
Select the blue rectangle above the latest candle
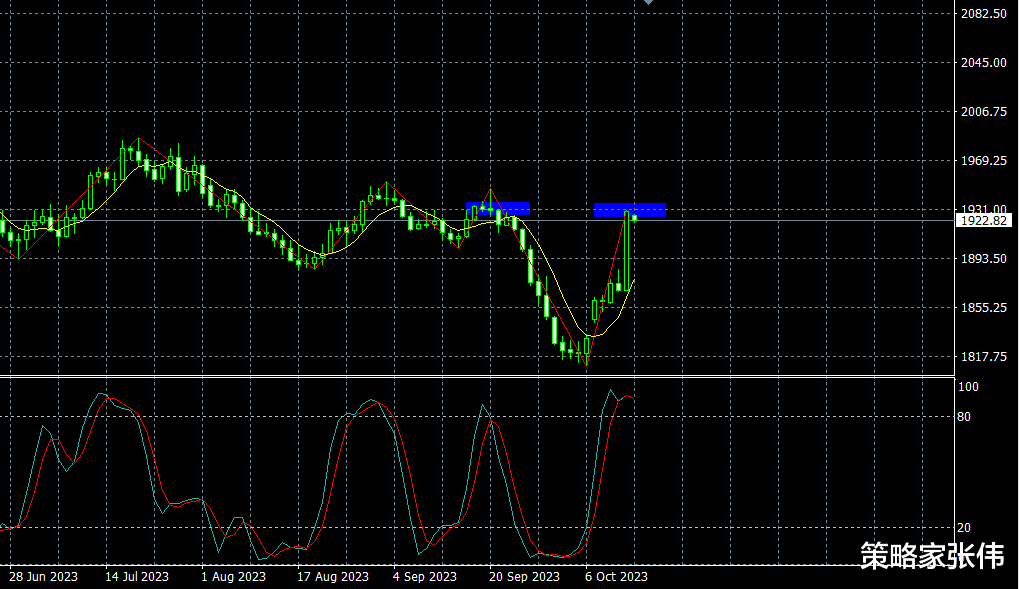pos(630,210)
